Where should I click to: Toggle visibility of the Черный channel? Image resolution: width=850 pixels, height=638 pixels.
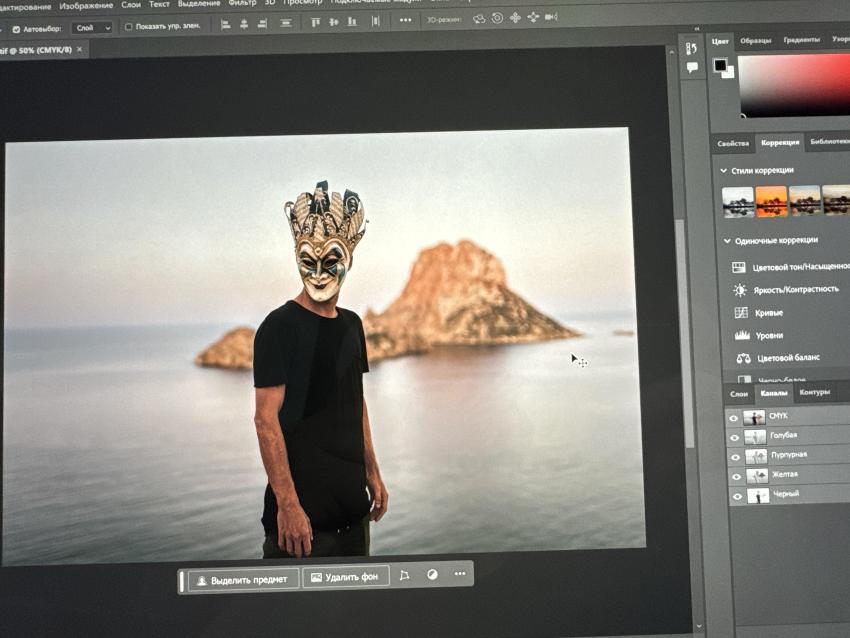737,496
